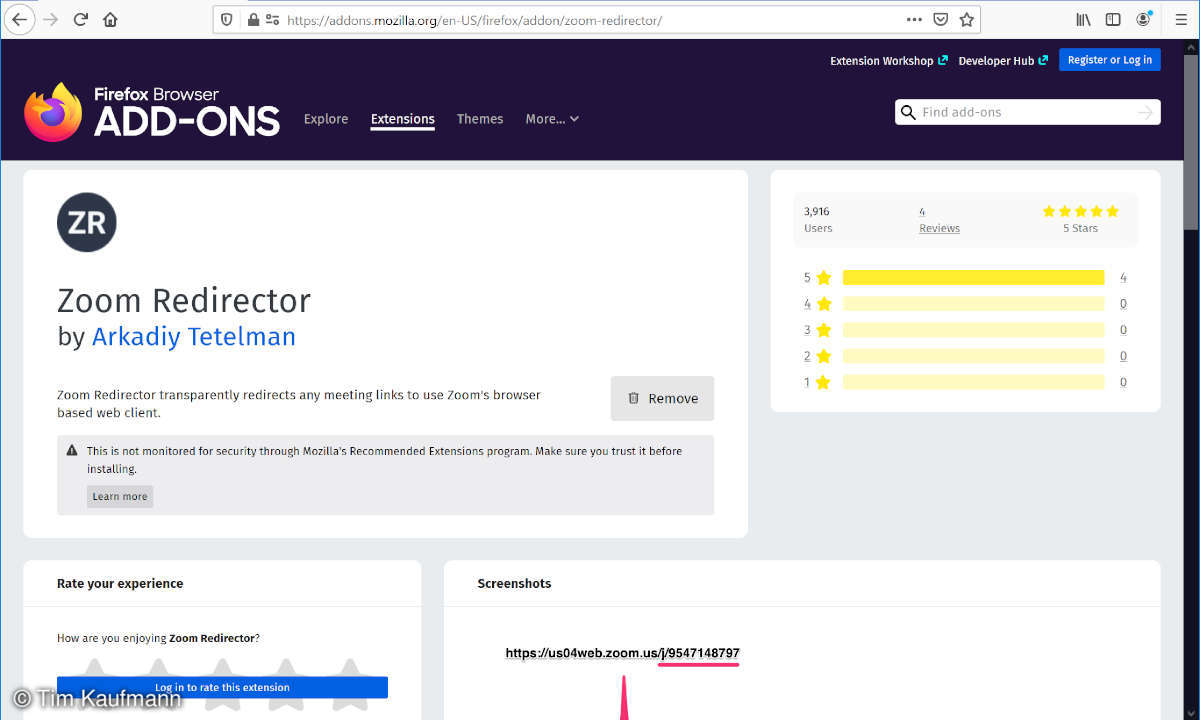Filter reviews by 5 stars row
Screen dimensions: 1200x720
(x=965, y=278)
